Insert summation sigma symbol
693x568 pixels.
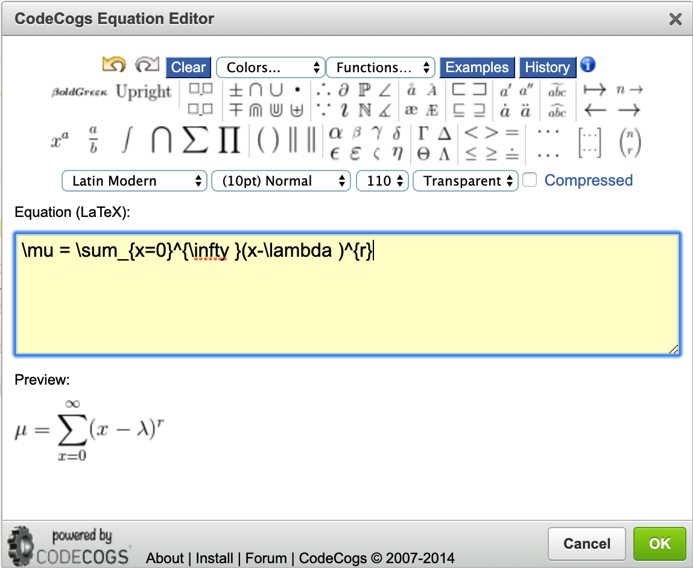195,139
